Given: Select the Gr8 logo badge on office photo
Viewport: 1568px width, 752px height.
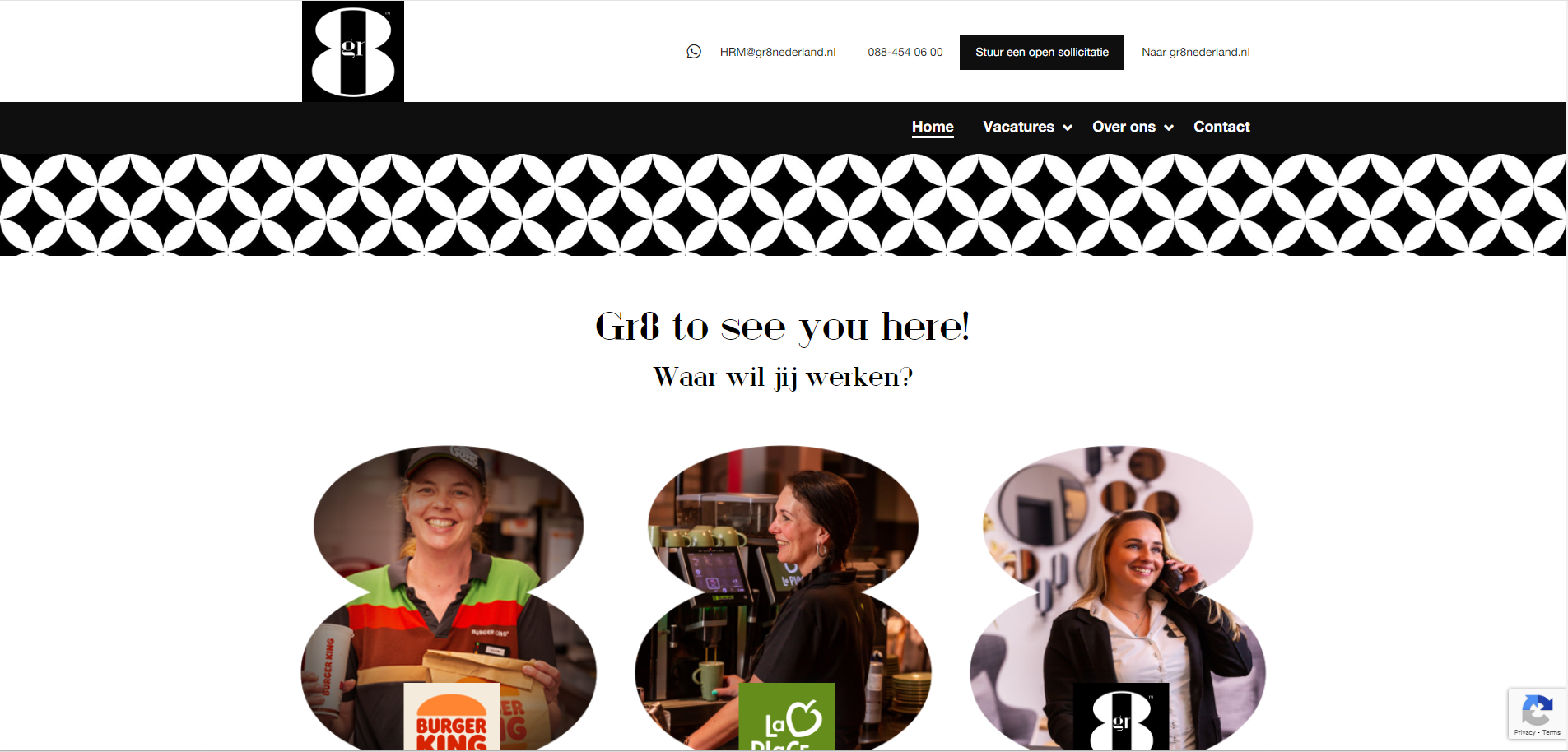Looking at the screenshot, I should click(x=1121, y=716).
